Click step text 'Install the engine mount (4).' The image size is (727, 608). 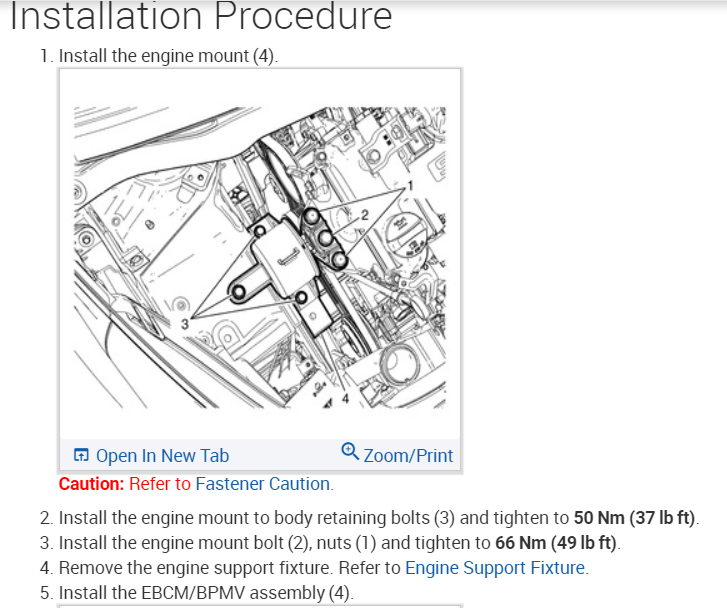pyautogui.click(x=168, y=56)
